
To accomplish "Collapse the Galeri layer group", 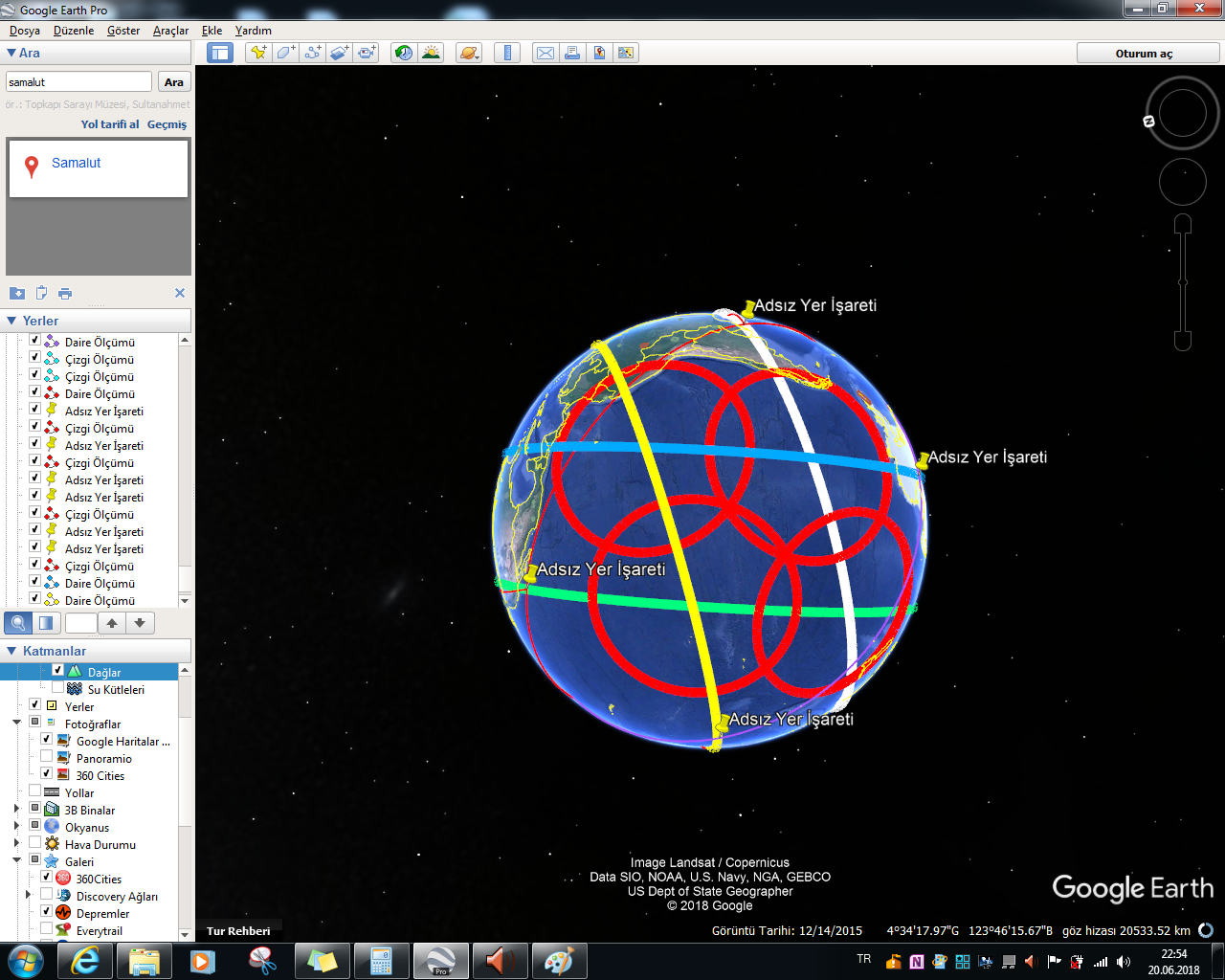I will (16, 861).
